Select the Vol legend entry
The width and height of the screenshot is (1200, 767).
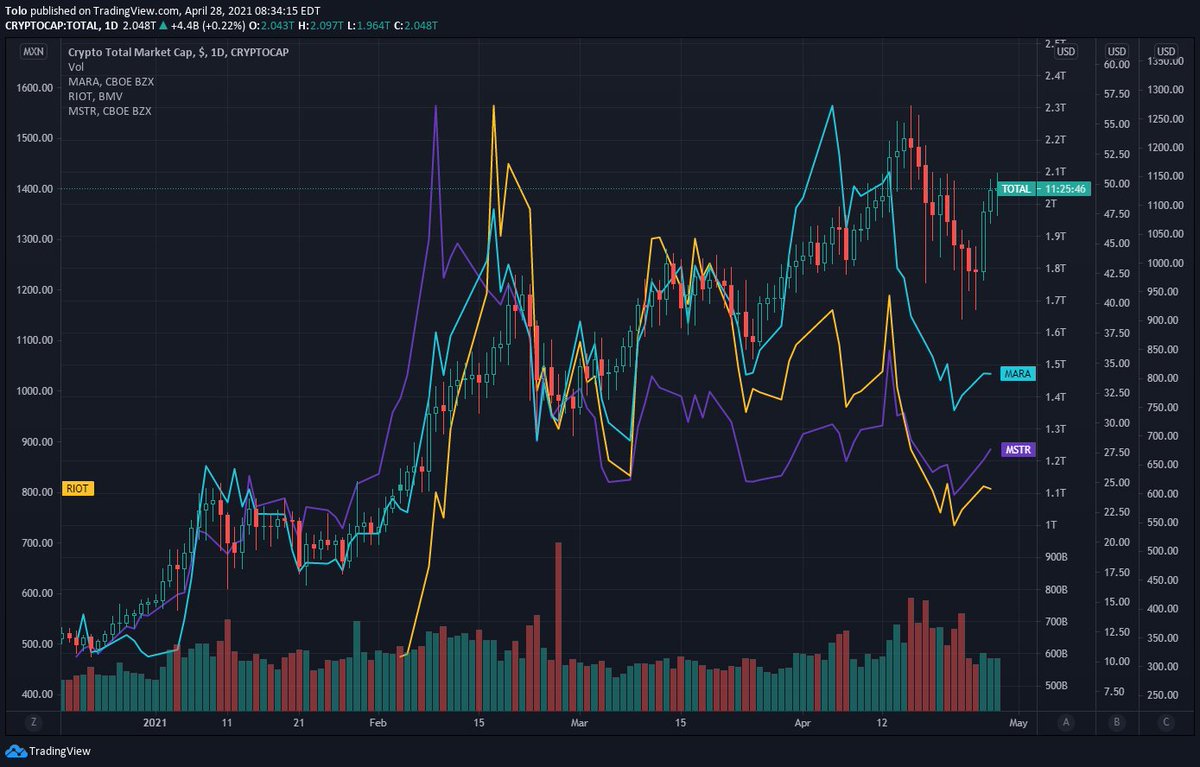[75, 67]
